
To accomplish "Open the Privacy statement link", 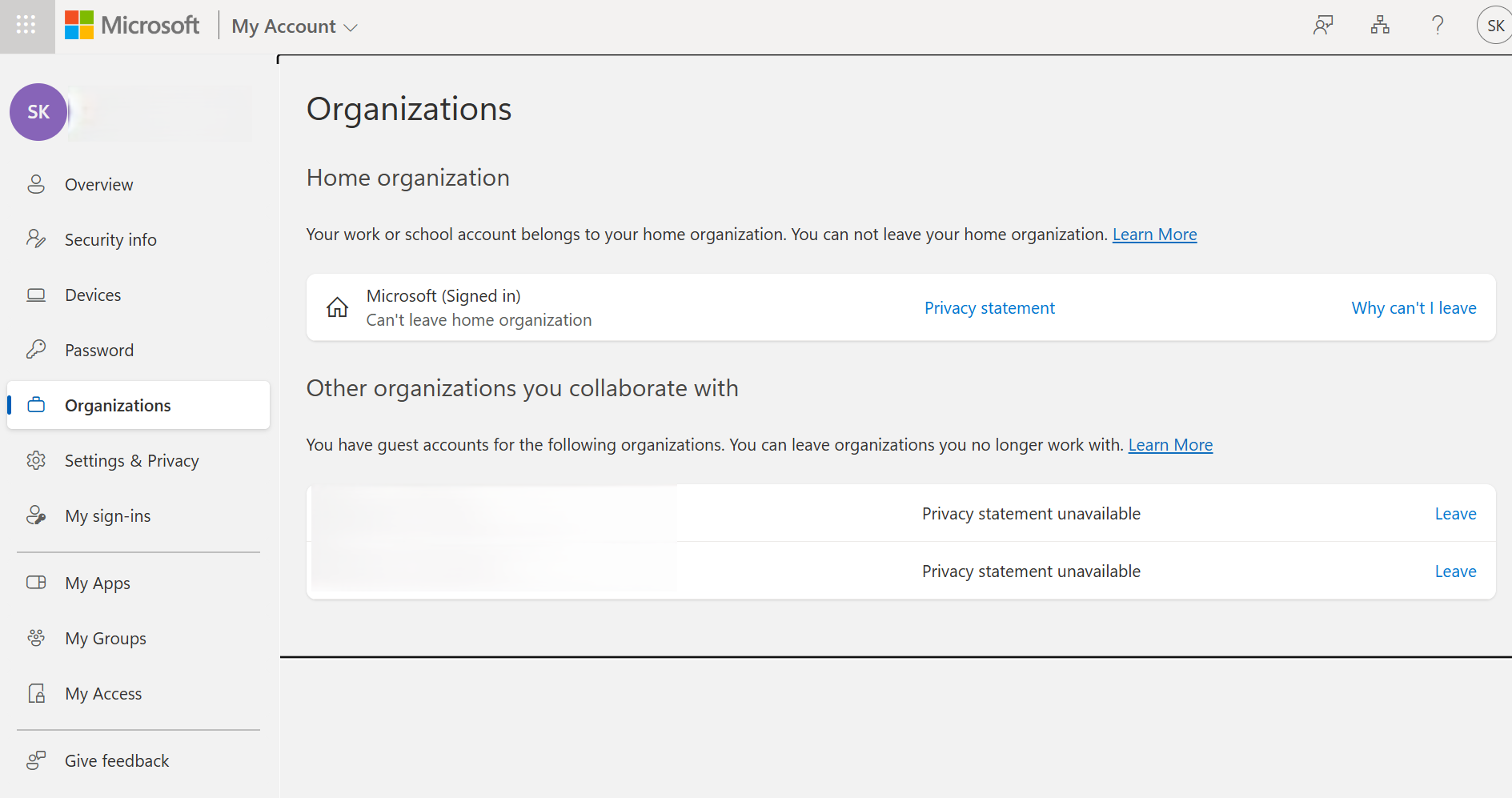I will pyautogui.click(x=989, y=307).
